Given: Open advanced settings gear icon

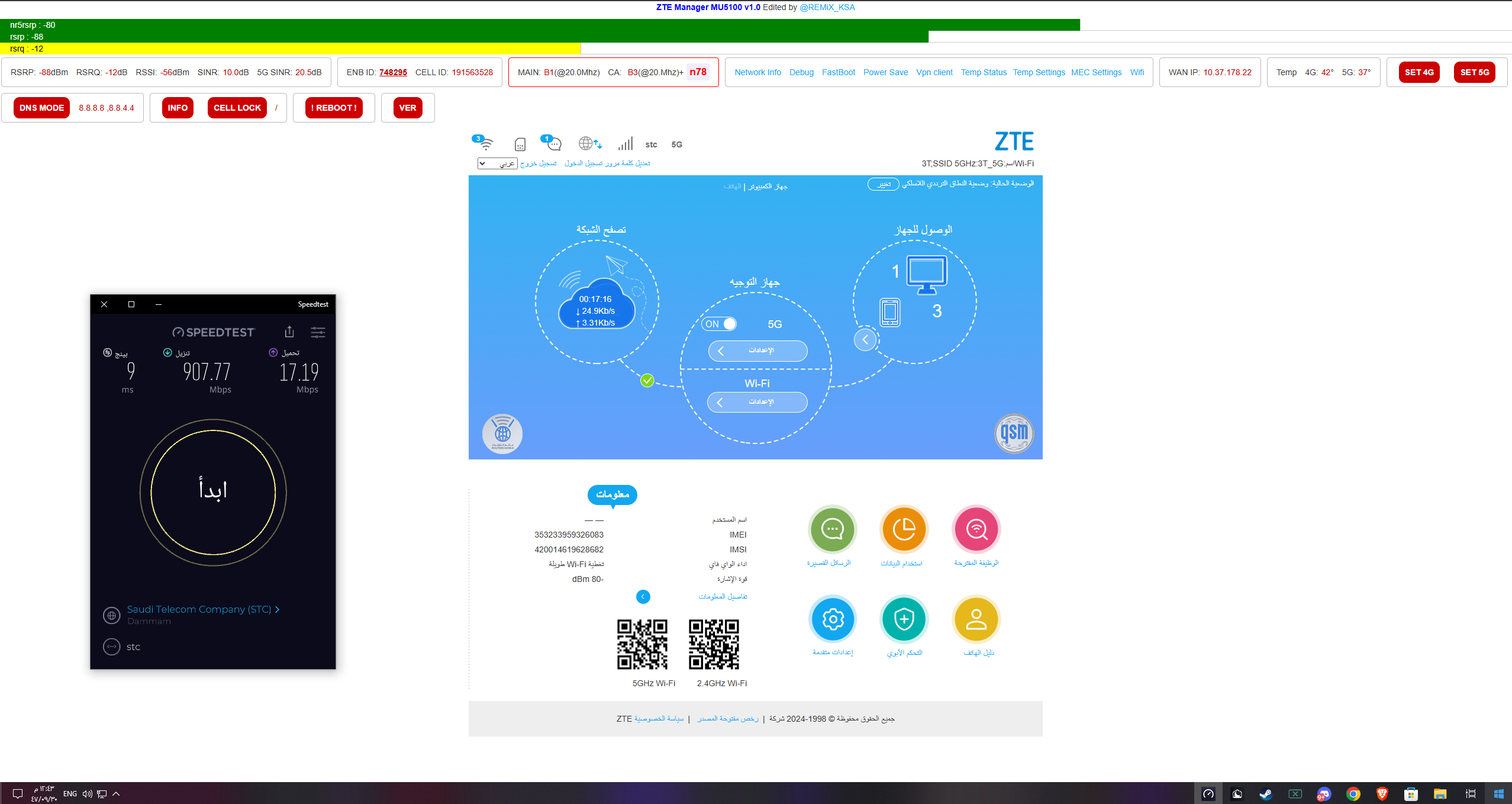Looking at the screenshot, I should point(832,619).
